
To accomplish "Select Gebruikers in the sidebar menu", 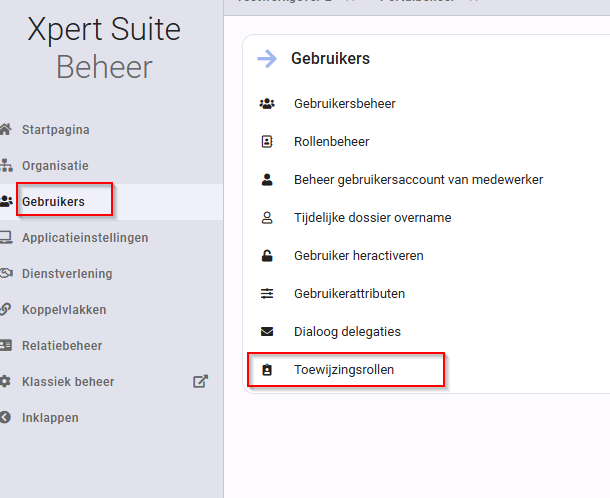I will [53, 202].
